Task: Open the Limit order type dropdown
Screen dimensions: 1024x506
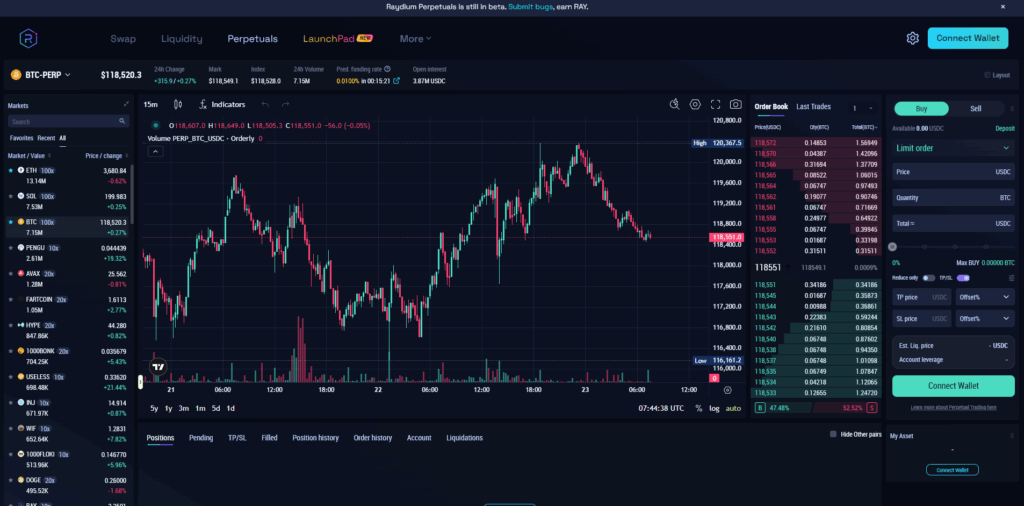Action: (953, 148)
